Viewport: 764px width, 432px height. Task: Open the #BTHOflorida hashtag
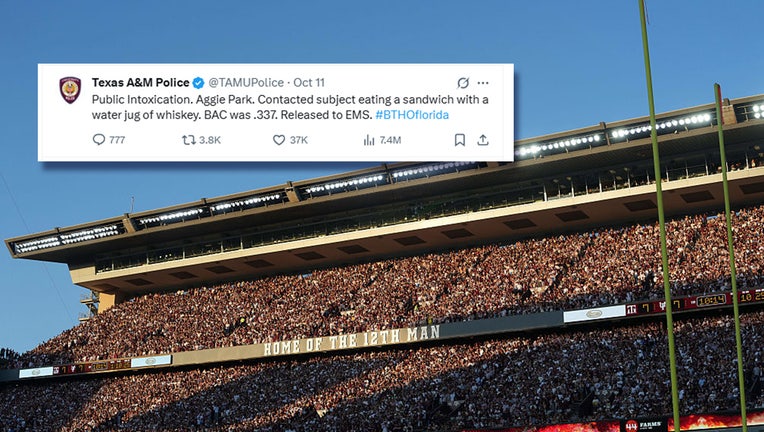(x=412, y=115)
